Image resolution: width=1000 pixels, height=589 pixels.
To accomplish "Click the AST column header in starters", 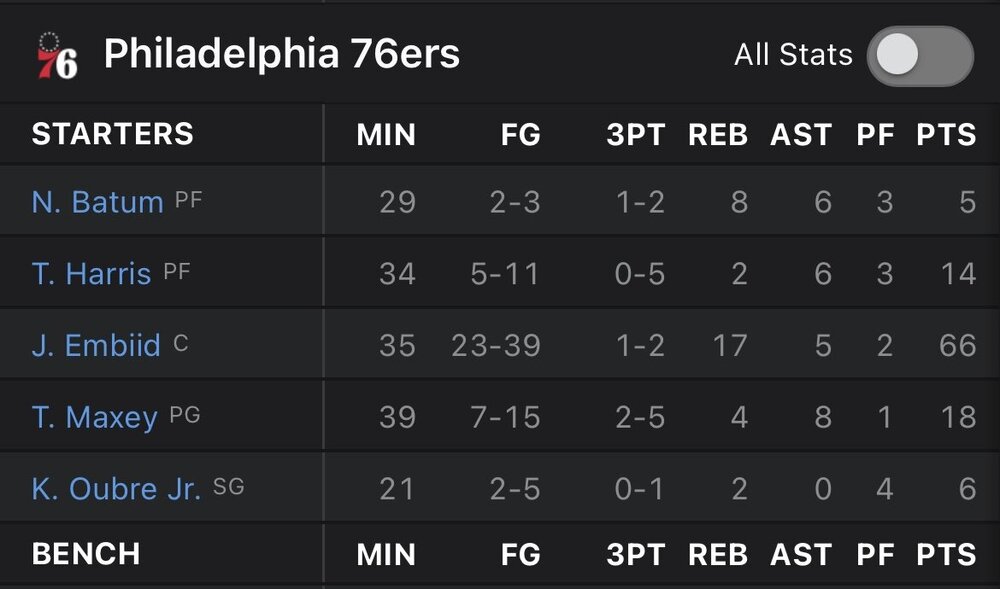I will 801,135.
